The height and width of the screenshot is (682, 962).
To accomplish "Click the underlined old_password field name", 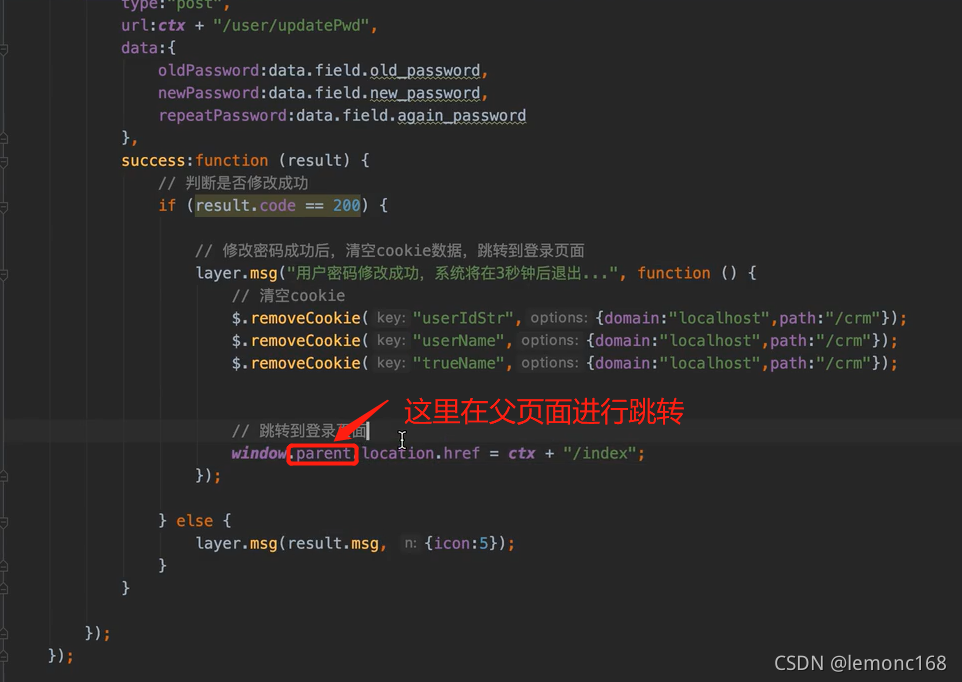I will pyautogui.click(x=425, y=71).
